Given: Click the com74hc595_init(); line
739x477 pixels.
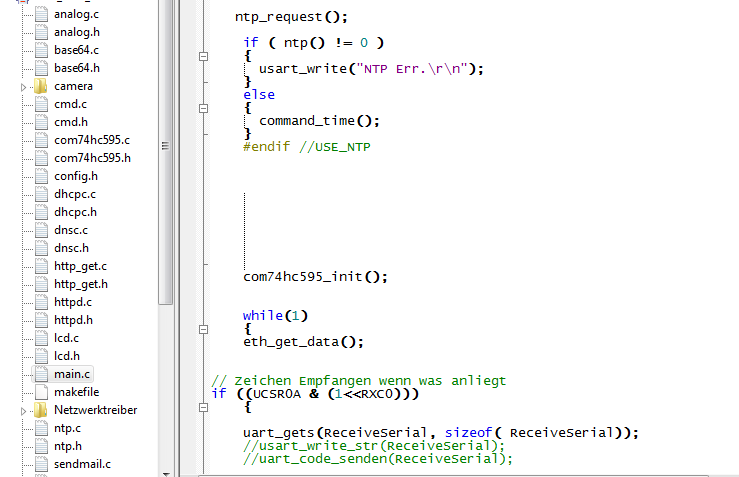Looking at the screenshot, I should (x=315, y=277).
